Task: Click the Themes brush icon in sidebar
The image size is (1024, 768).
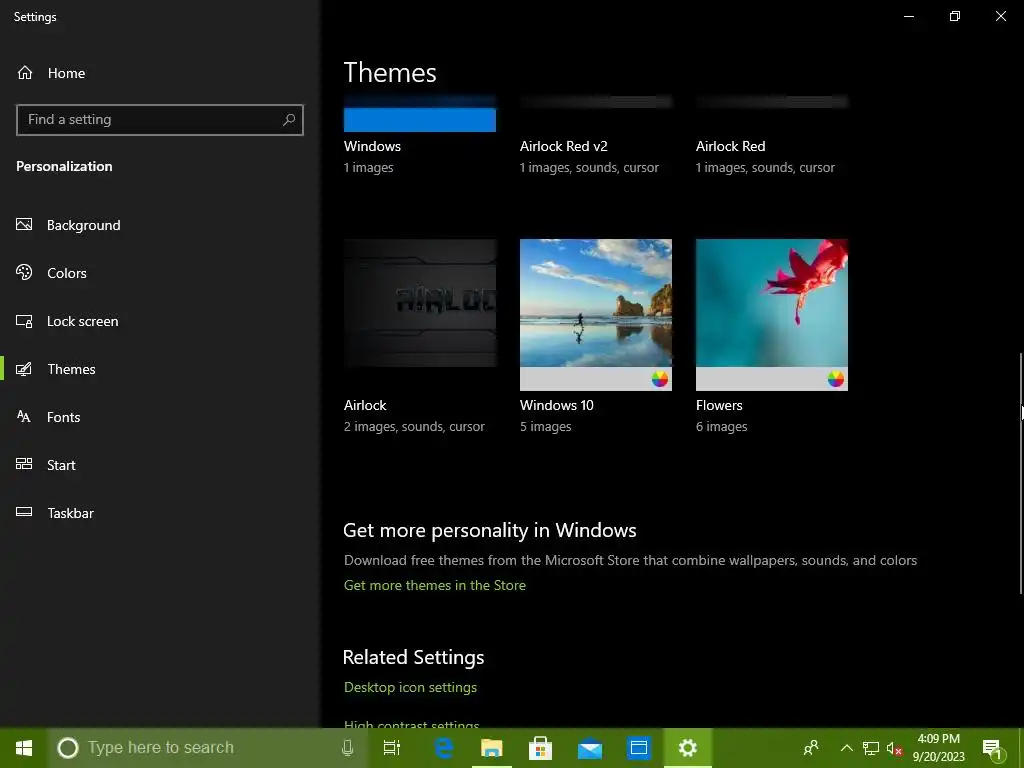Action: [24, 369]
